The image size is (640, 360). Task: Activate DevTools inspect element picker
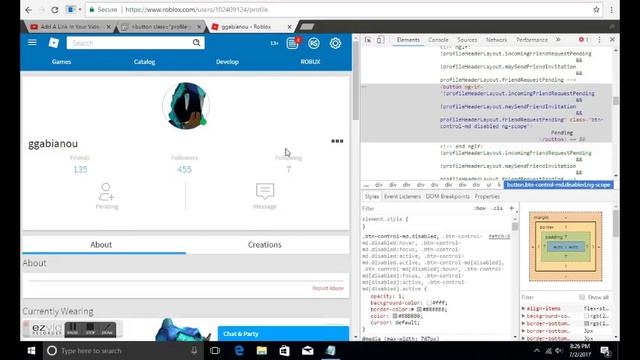(x=368, y=40)
